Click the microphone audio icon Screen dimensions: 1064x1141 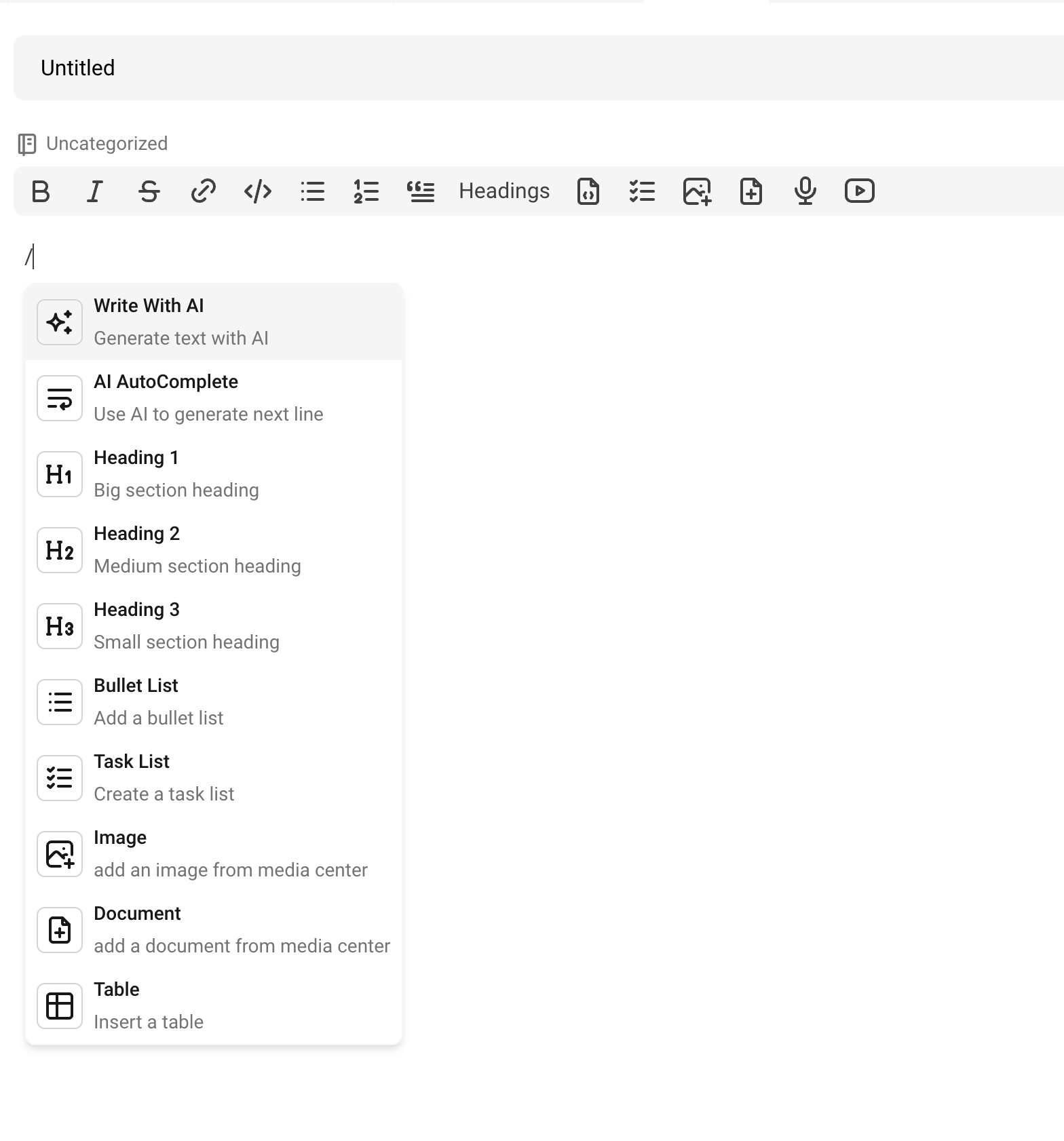(x=805, y=191)
